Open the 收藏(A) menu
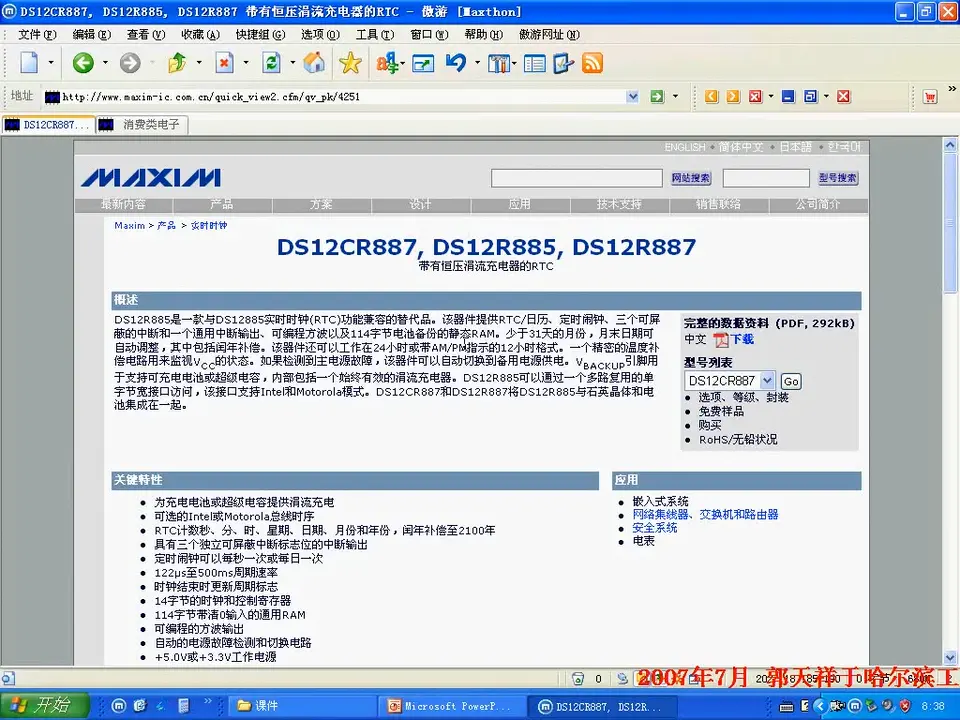The height and width of the screenshot is (720, 960). click(x=200, y=34)
